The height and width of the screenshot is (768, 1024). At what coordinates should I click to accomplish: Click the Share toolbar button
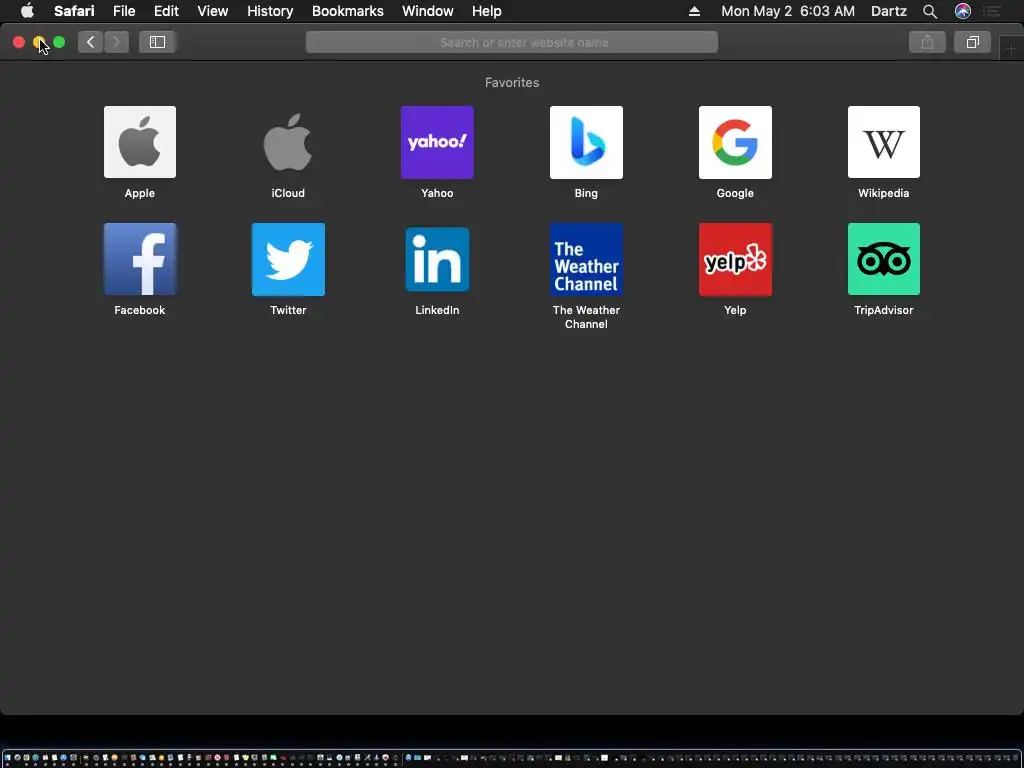pos(927,42)
